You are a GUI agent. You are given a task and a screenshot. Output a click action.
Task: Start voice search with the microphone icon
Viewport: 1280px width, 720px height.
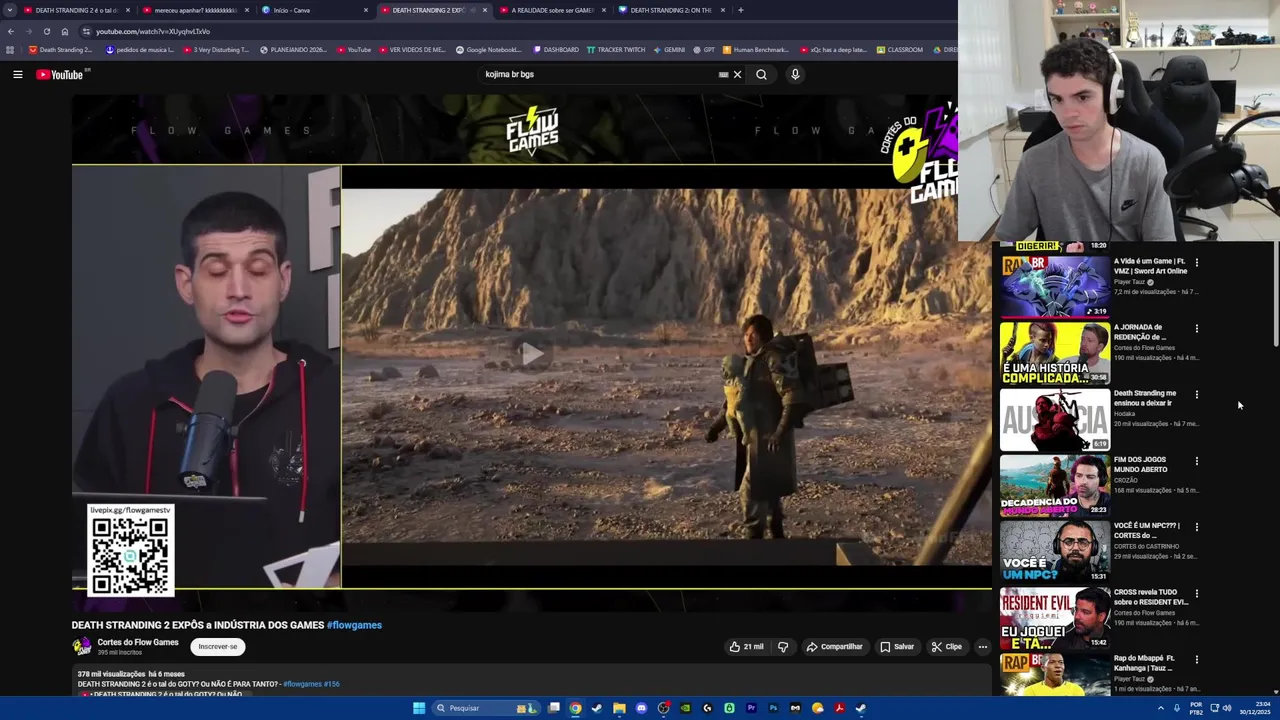(795, 74)
